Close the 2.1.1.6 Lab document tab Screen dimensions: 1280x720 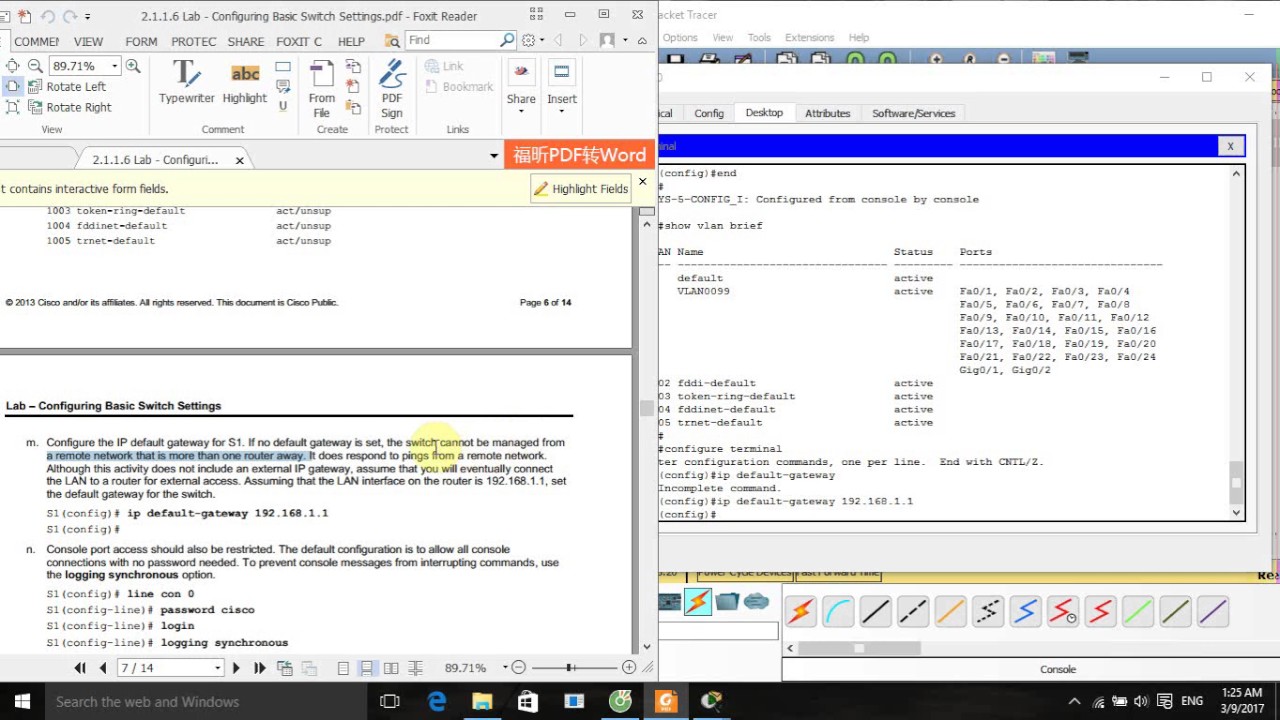pyautogui.click(x=240, y=160)
